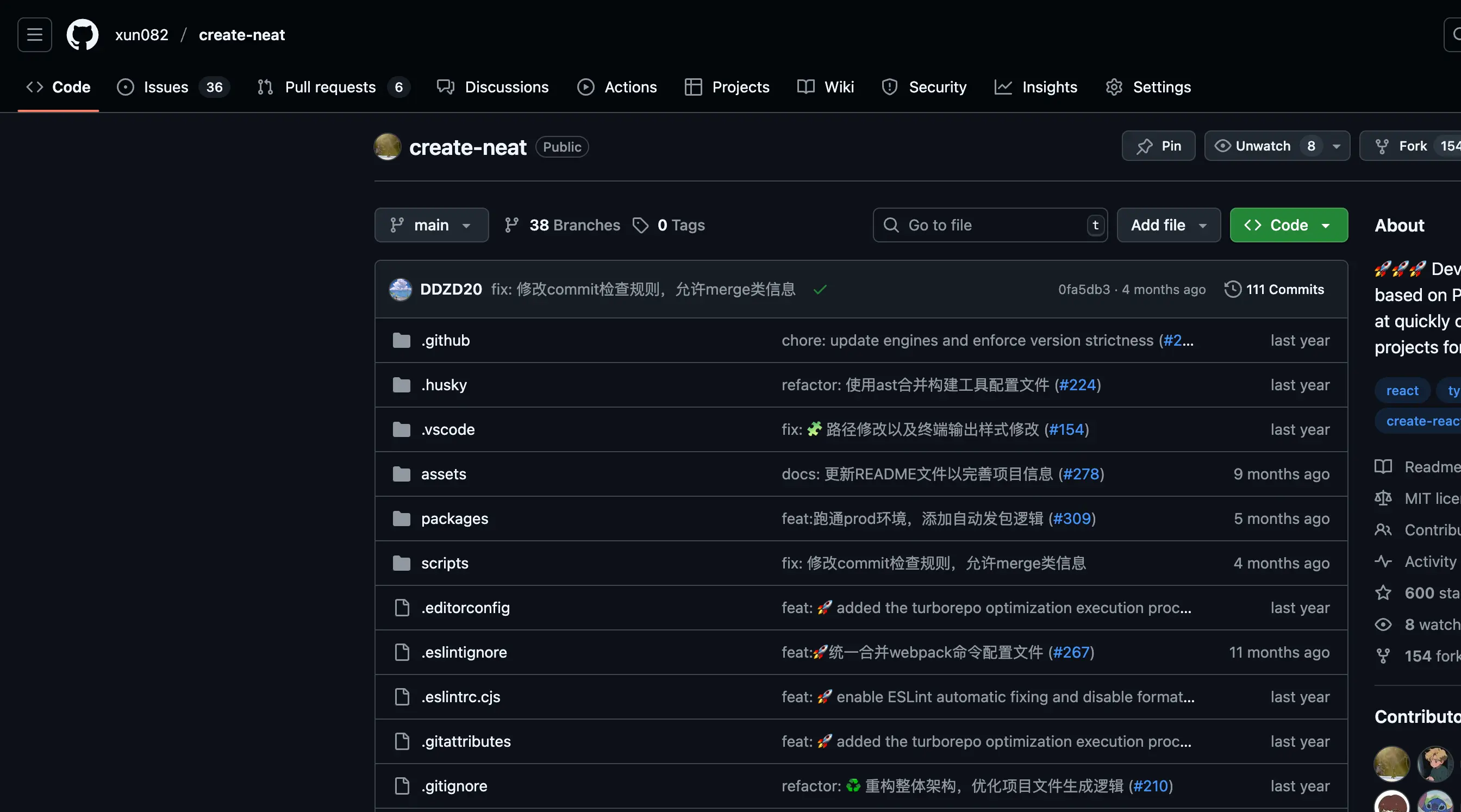
Task: Switch to the Issues tab
Action: (x=166, y=87)
